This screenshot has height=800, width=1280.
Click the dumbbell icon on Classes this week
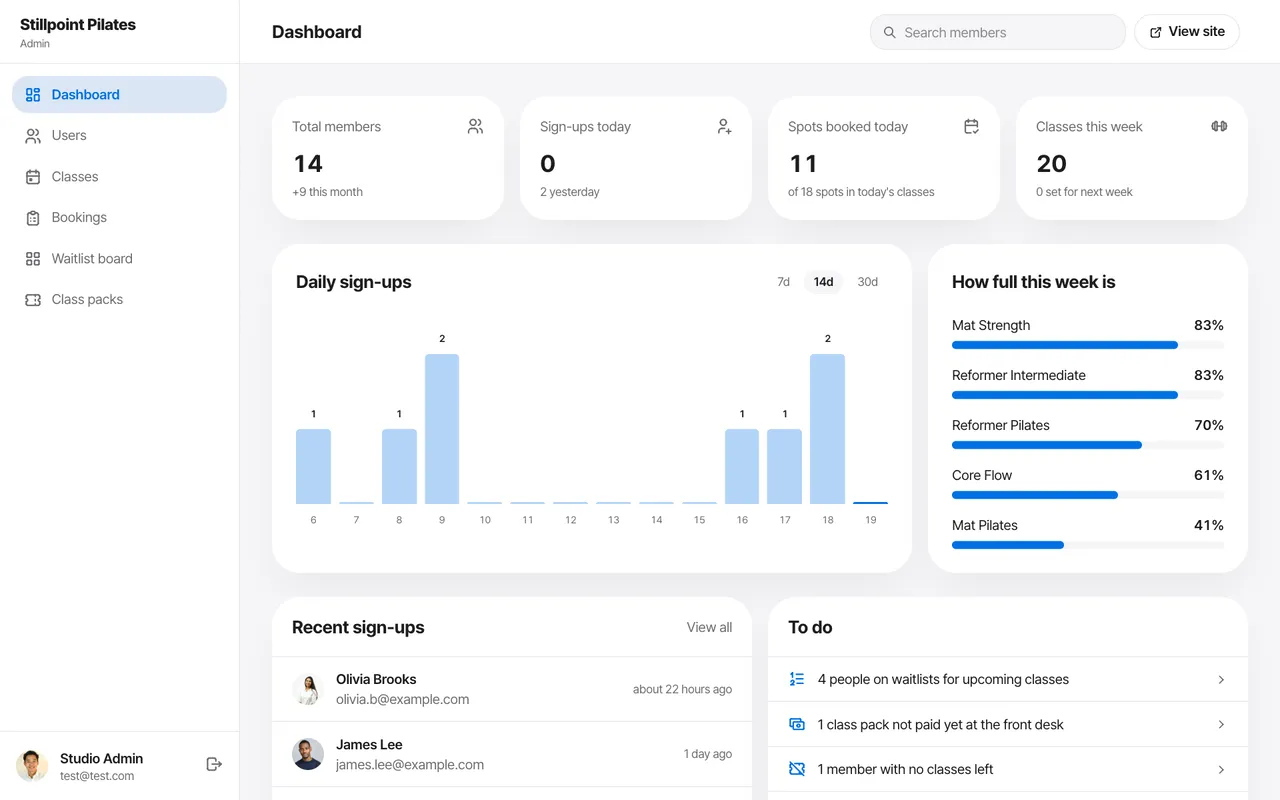click(x=1219, y=126)
